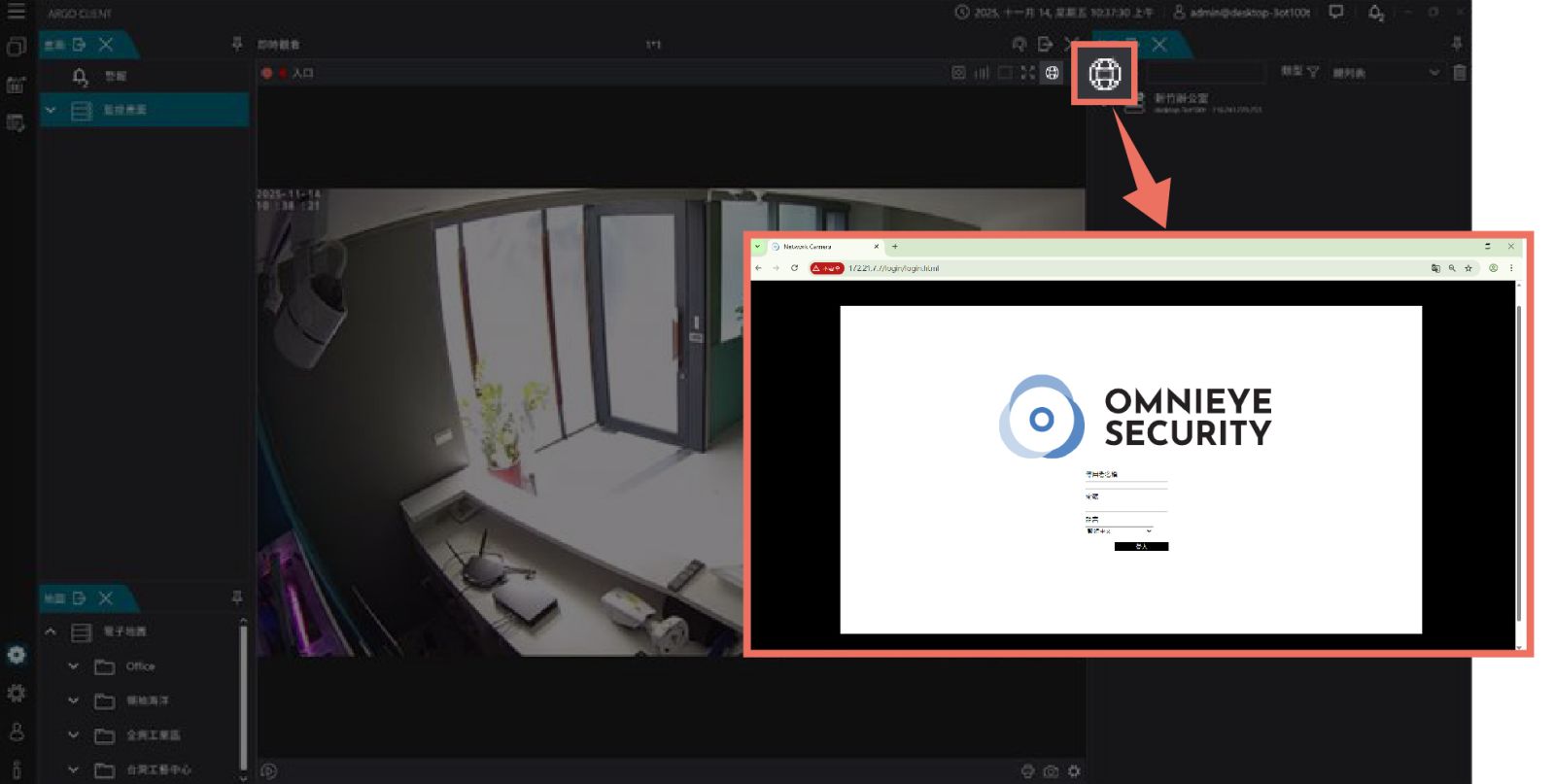This screenshot has width=1555, height=784.
Task: Click the chat message icon in title bar
Action: tap(1336, 13)
